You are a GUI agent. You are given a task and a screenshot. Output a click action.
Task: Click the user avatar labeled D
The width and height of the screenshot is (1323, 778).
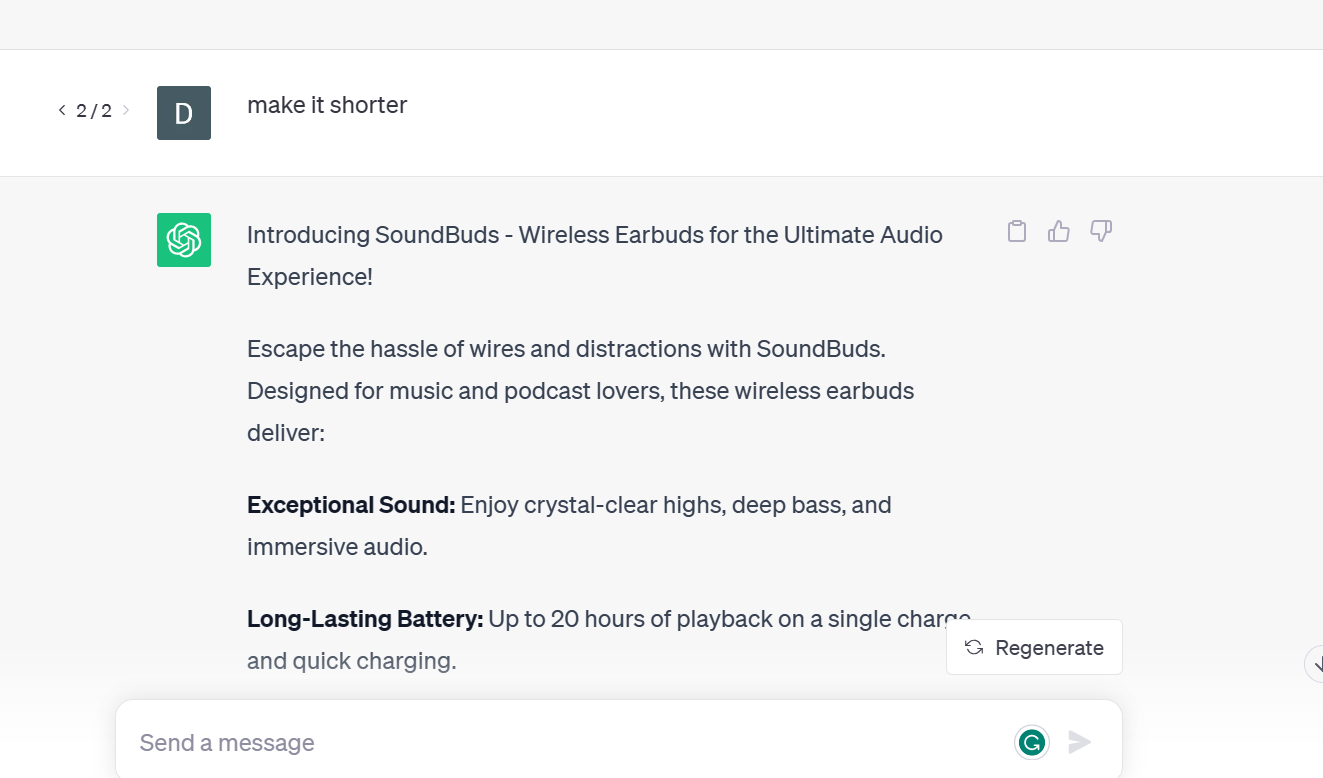click(x=184, y=113)
